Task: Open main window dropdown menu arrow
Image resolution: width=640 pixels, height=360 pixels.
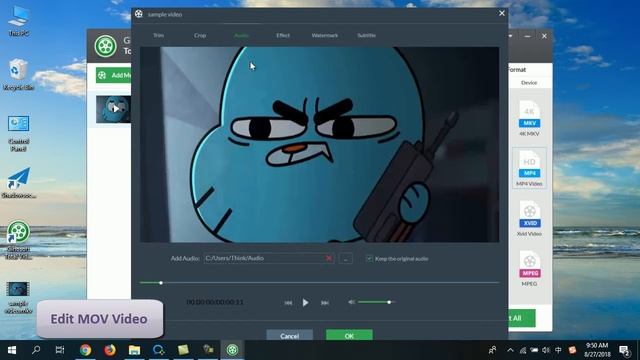Action: tap(510, 36)
